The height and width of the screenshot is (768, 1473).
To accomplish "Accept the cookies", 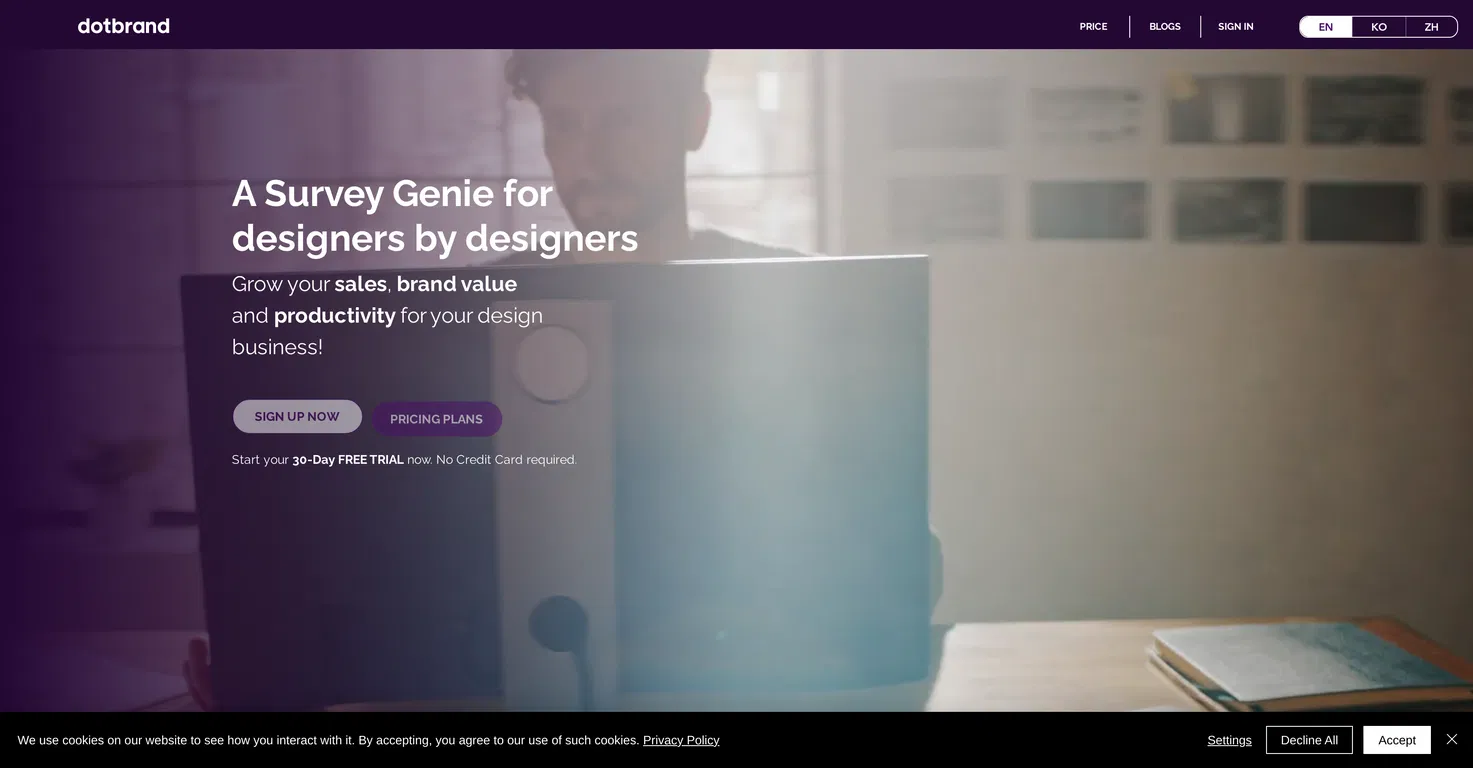I will click(x=1397, y=740).
